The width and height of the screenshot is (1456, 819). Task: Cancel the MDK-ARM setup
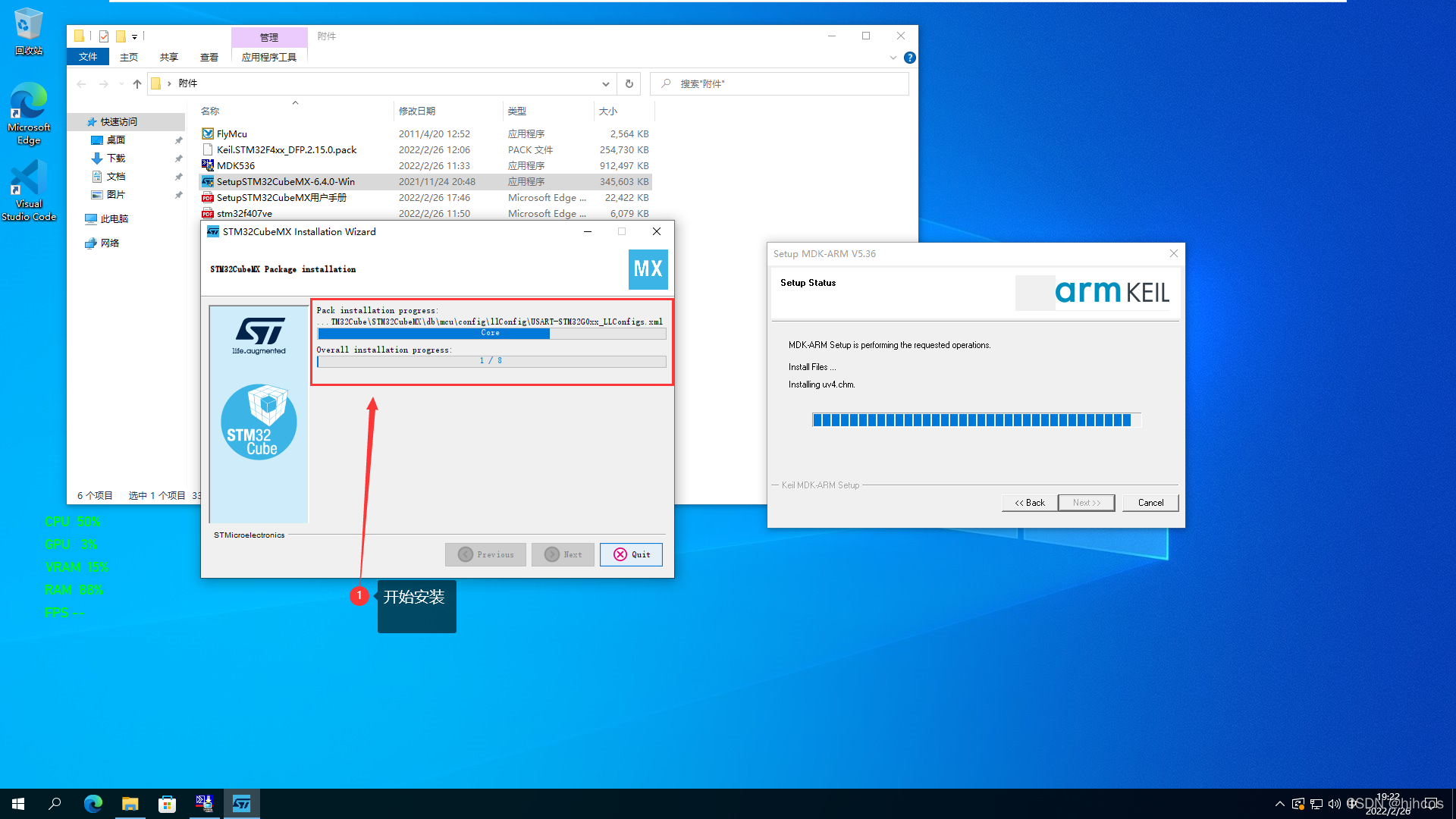pos(1150,503)
